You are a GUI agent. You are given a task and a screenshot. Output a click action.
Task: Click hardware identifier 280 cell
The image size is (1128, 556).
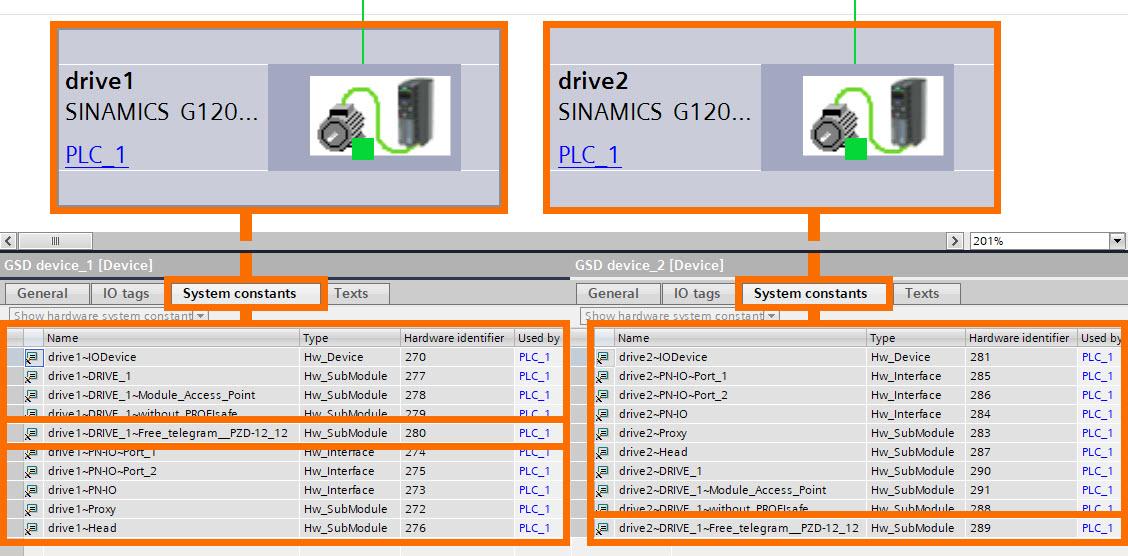[x=457, y=433]
